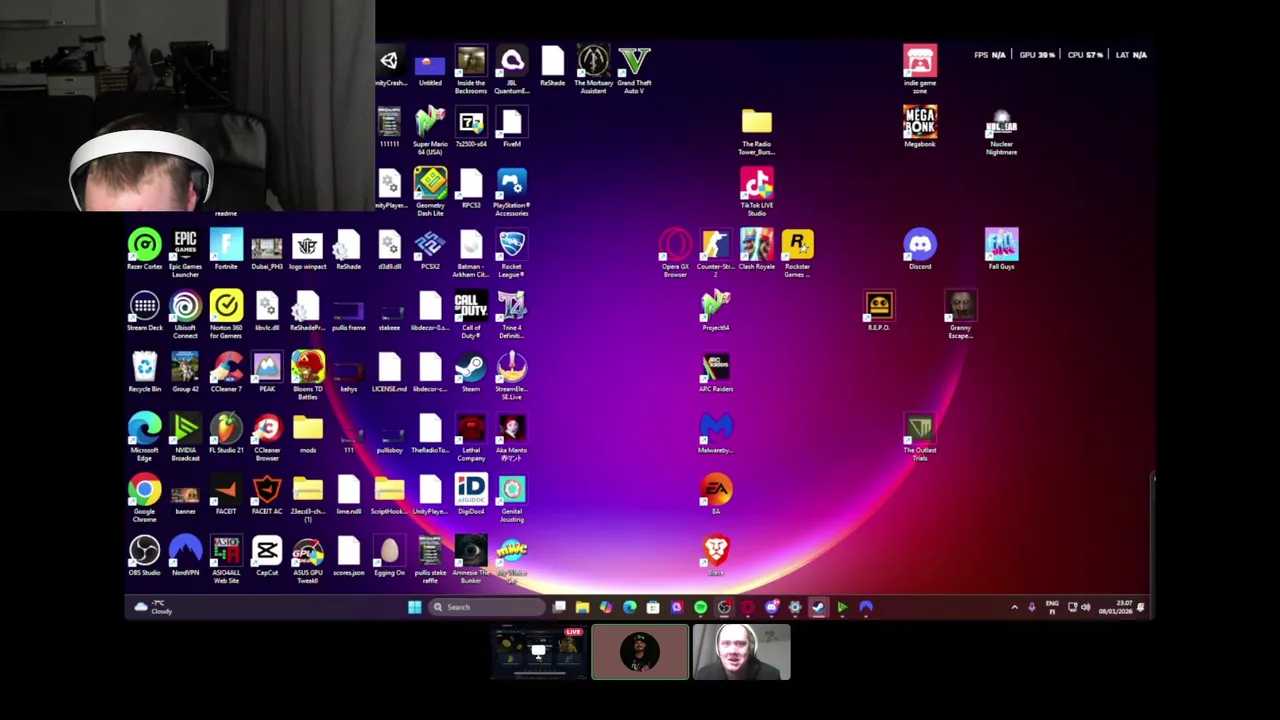Select the Fortnite desktop icon
The width and height of the screenshot is (1280, 720).
point(226,249)
